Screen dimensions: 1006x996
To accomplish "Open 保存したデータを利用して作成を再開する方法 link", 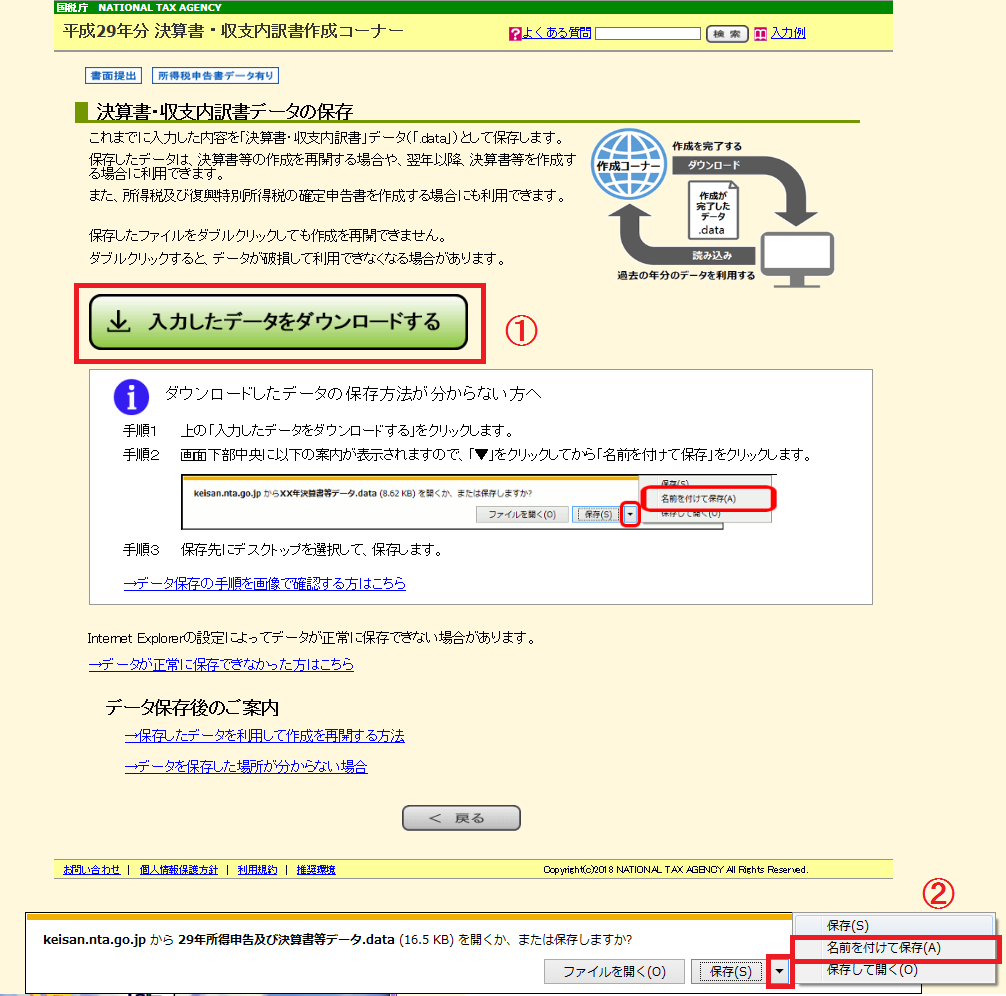I will pos(264,735).
